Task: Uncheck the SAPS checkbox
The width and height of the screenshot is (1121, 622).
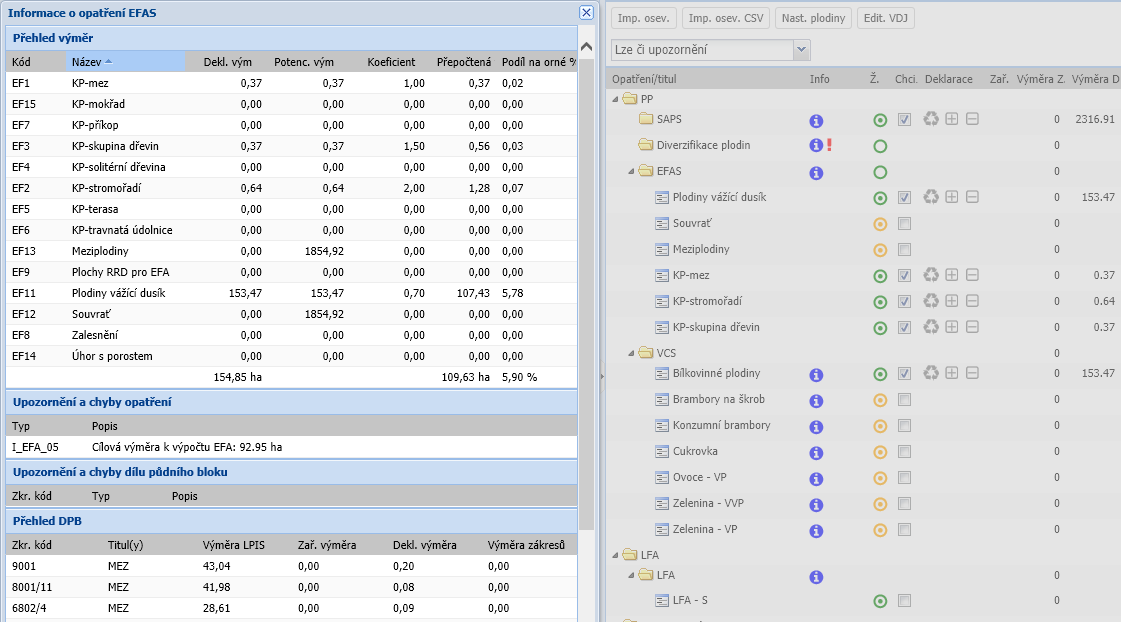Action: pyautogui.click(x=904, y=119)
